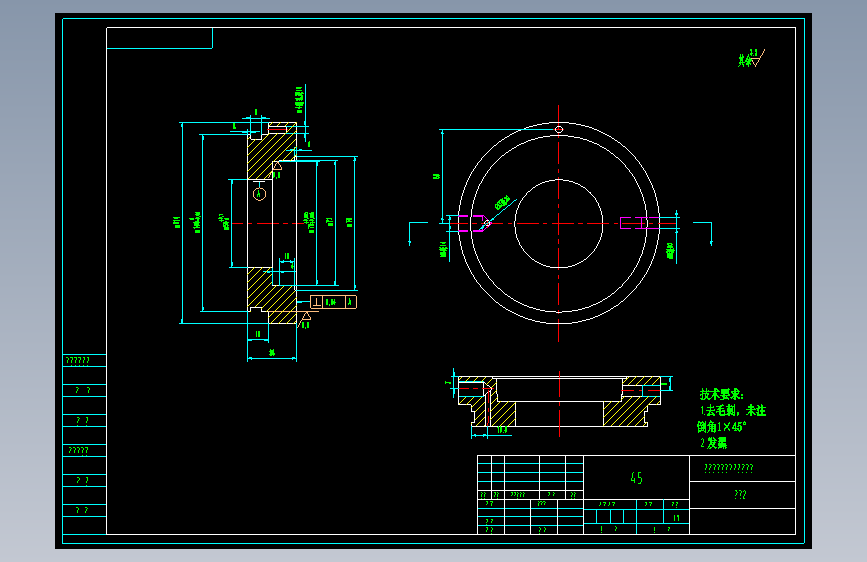Click the small hole atop the circular view

click(x=558, y=129)
